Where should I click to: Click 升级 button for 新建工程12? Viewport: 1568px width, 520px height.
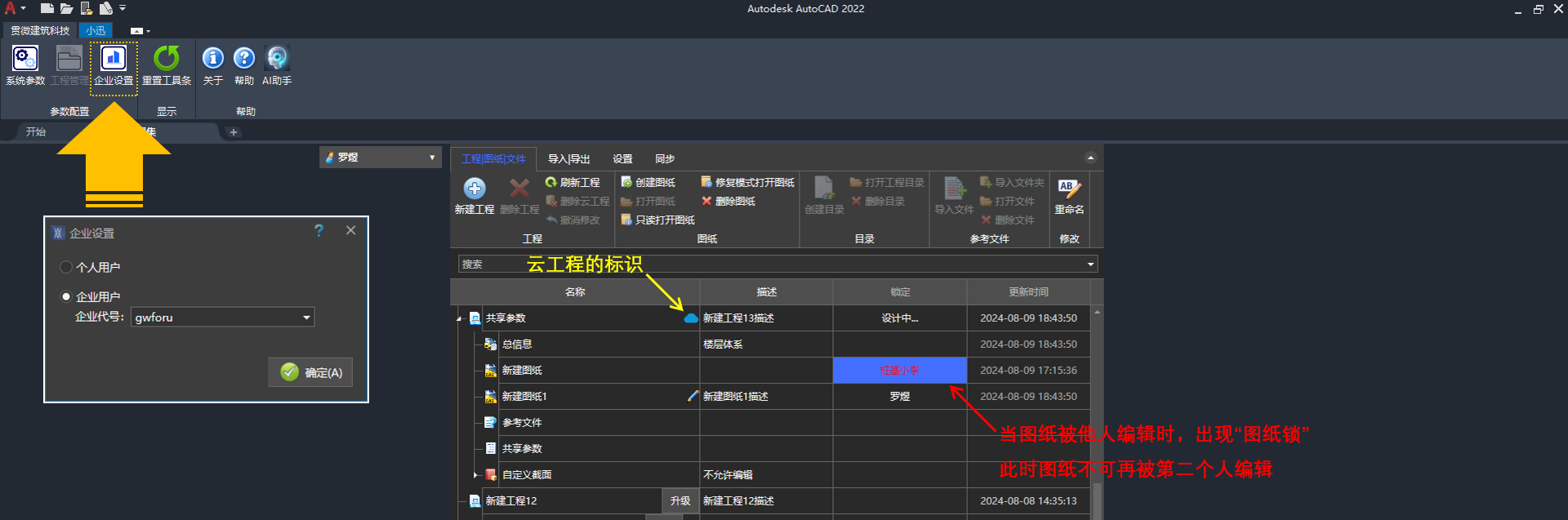click(680, 501)
